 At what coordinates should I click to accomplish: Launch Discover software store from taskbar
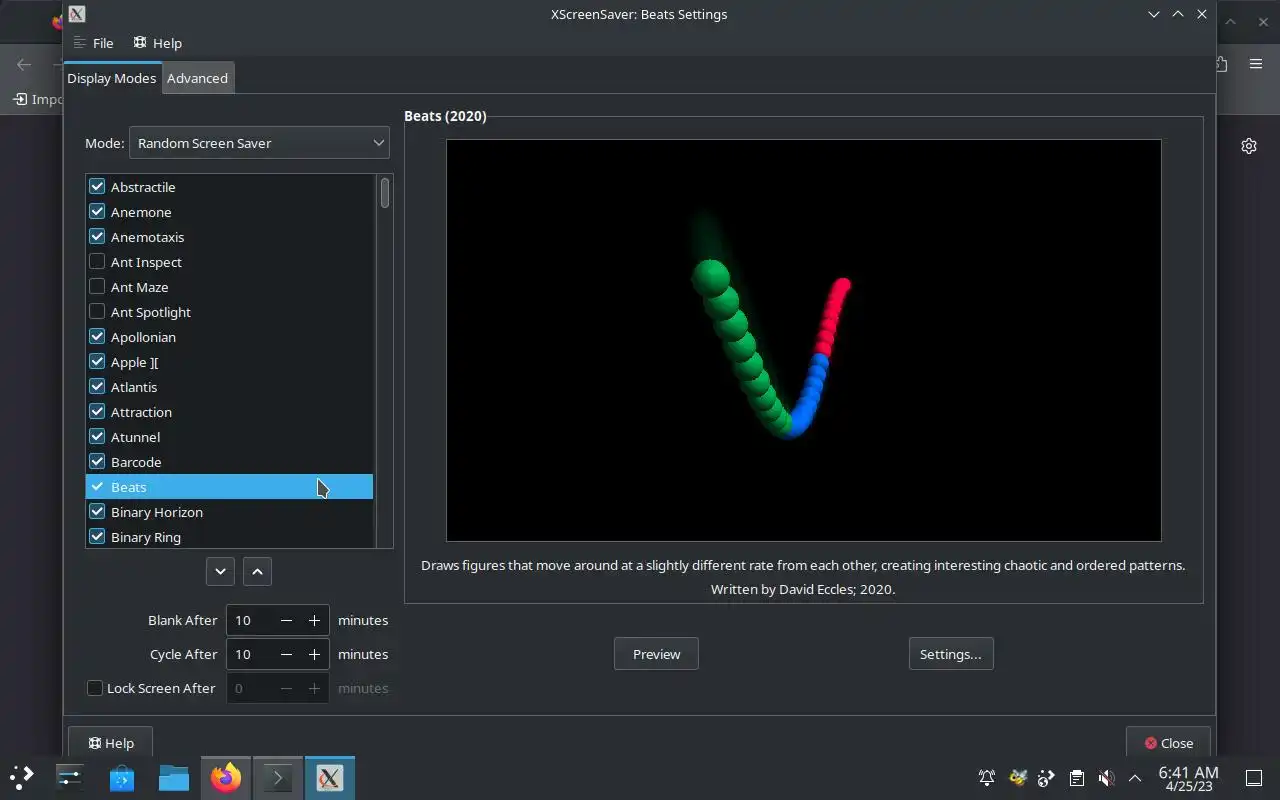click(122, 777)
